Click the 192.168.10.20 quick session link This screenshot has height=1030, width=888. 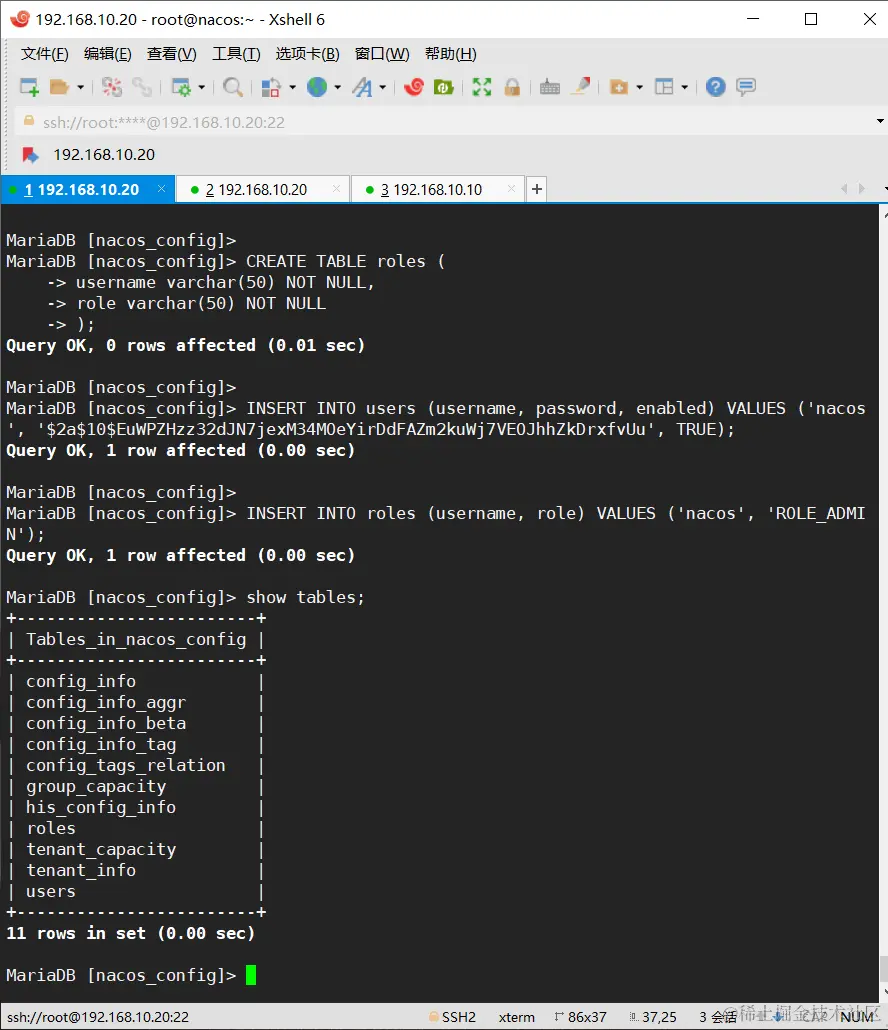click(104, 155)
